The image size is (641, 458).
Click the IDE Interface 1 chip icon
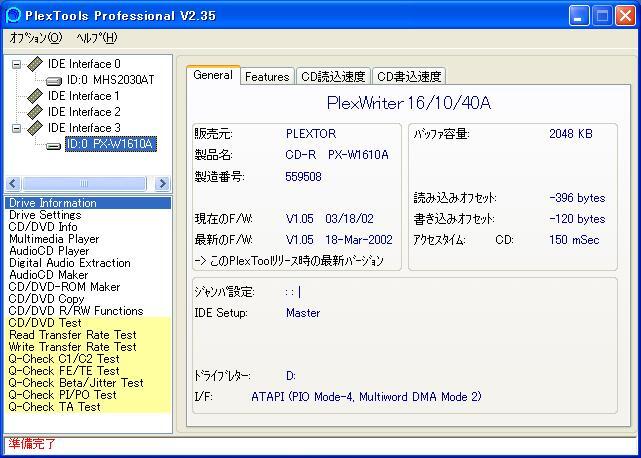35,96
